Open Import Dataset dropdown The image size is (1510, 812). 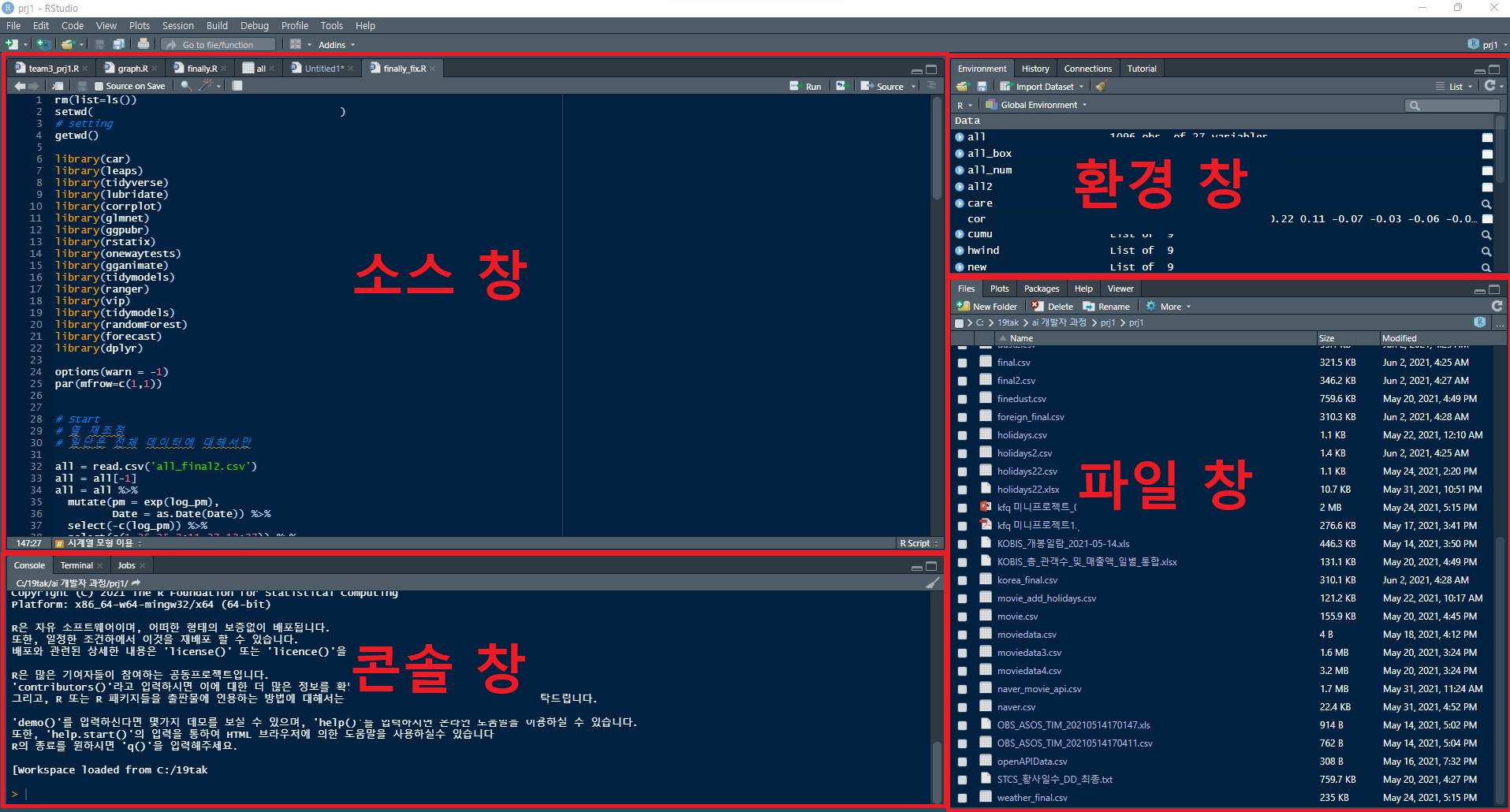pos(1042,86)
